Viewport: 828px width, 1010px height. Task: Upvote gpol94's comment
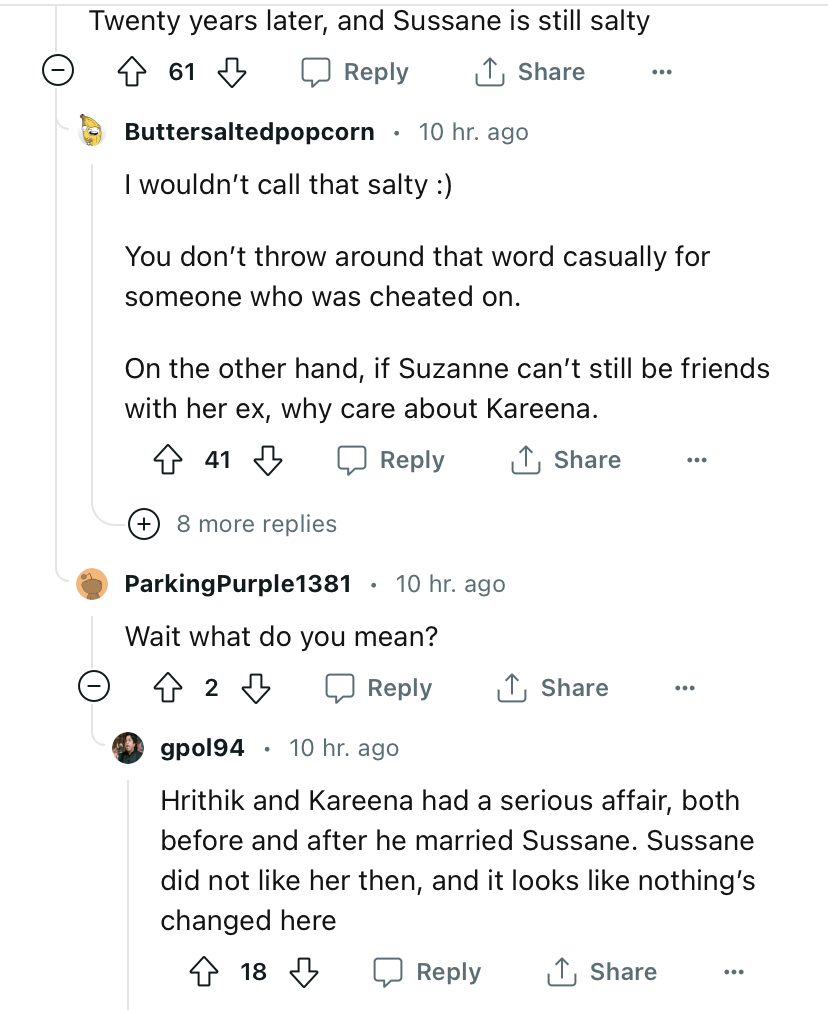pyautogui.click(x=204, y=972)
